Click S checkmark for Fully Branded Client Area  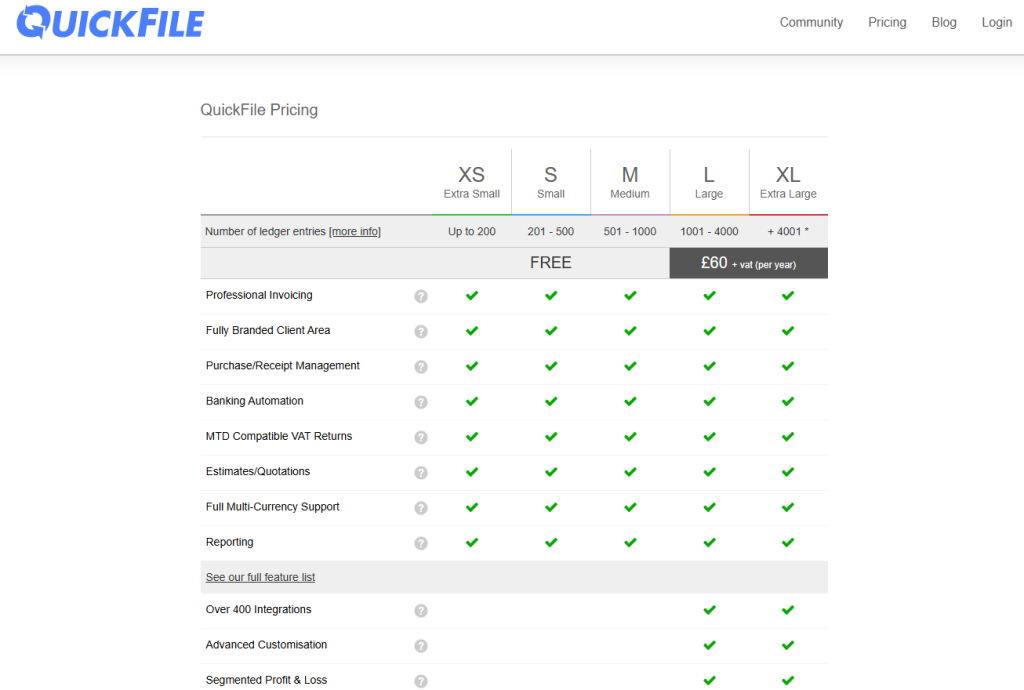(x=551, y=331)
